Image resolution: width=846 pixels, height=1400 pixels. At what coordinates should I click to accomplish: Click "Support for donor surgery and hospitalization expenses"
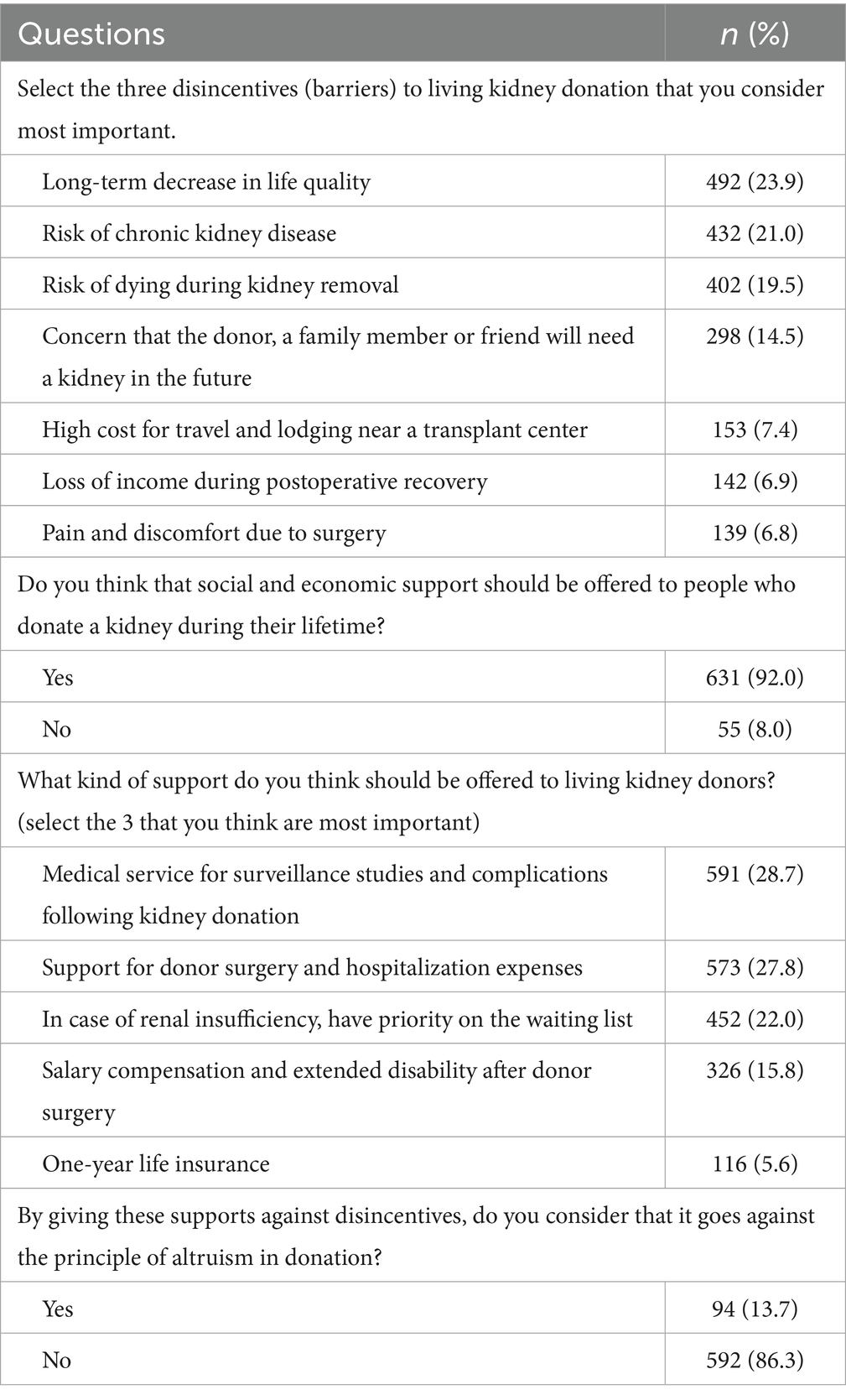click(x=313, y=968)
